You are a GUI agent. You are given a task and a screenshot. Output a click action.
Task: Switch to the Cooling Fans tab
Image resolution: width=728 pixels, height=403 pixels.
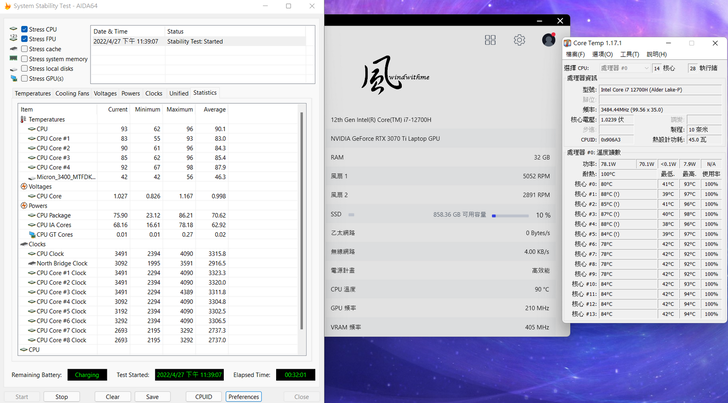pos(72,93)
